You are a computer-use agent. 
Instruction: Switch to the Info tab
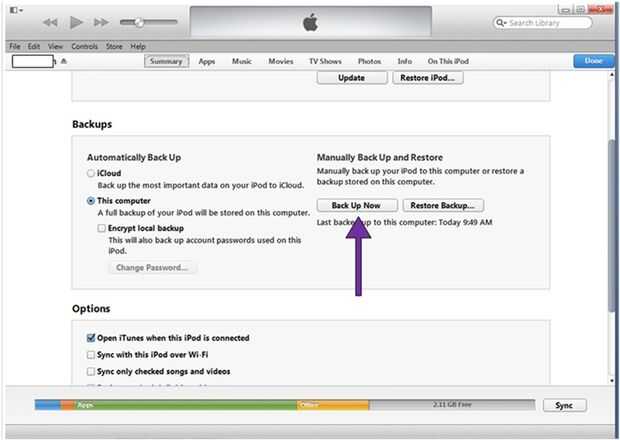[405, 61]
